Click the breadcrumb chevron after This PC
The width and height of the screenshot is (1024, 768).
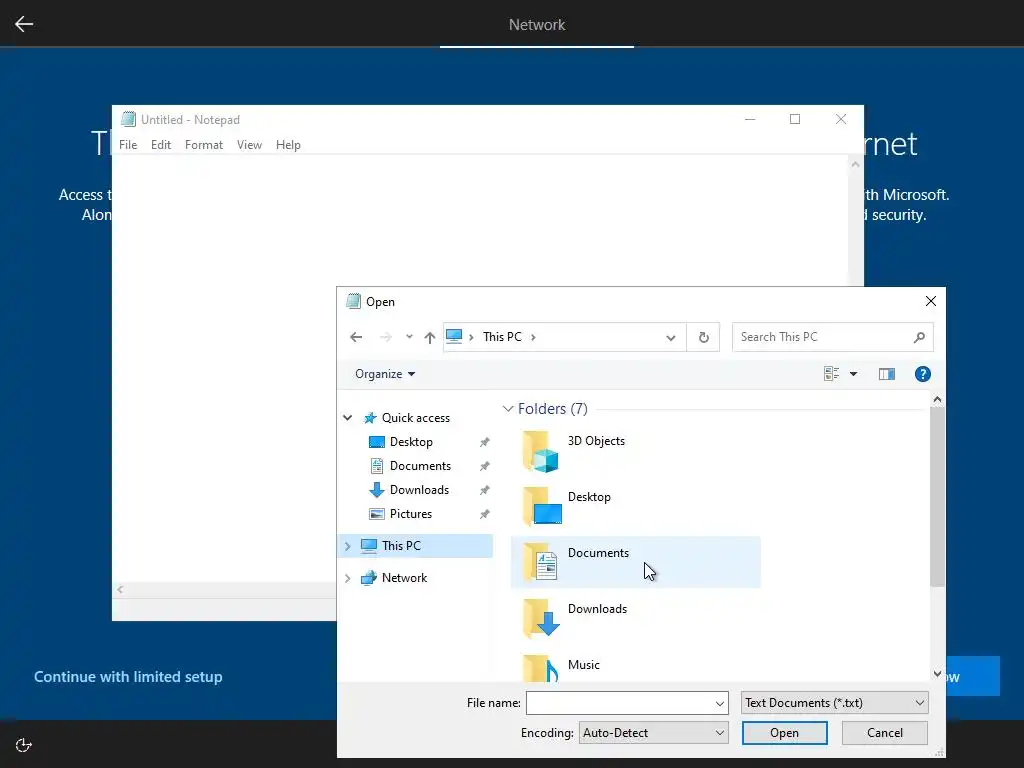(534, 337)
